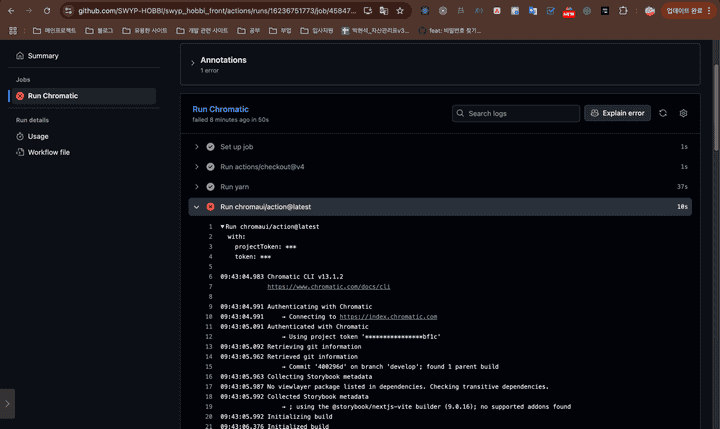Click the 'failed 8 minutes ago in 50s' text
This screenshot has height=429, width=720.
coord(231,119)
